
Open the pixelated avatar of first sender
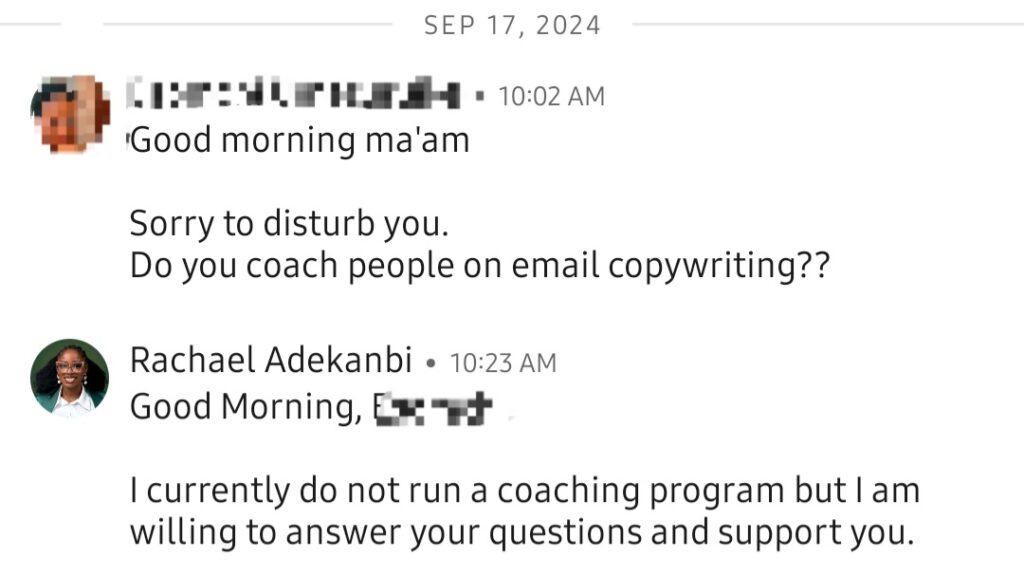tap(69, 114)
